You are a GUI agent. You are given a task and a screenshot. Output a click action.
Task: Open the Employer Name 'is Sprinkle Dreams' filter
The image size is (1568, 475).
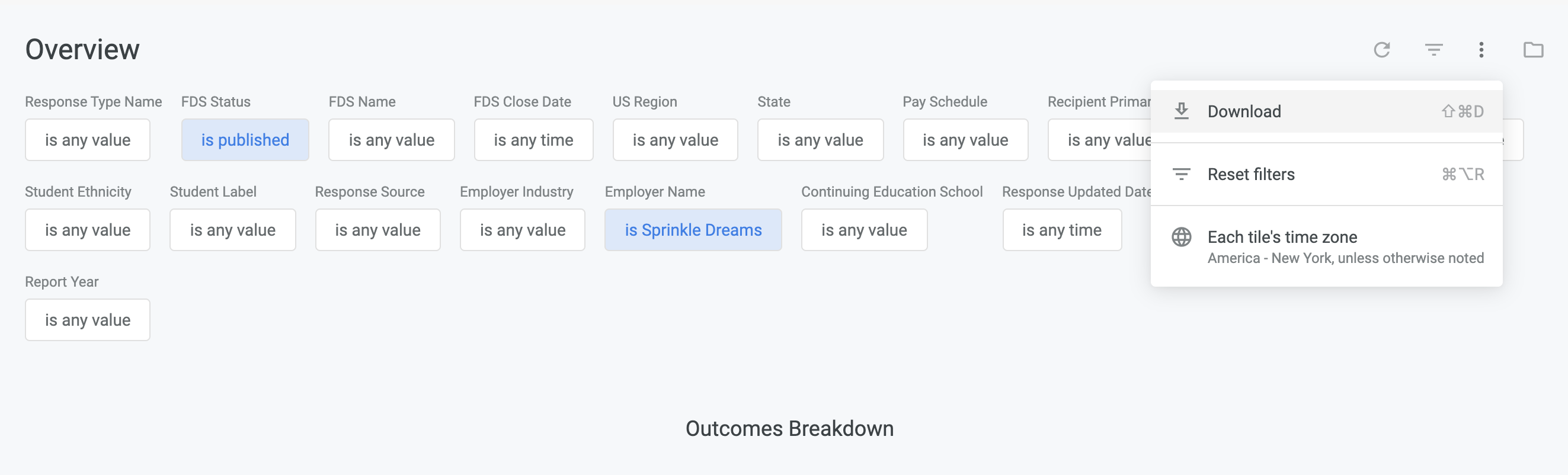pos(693,230)
